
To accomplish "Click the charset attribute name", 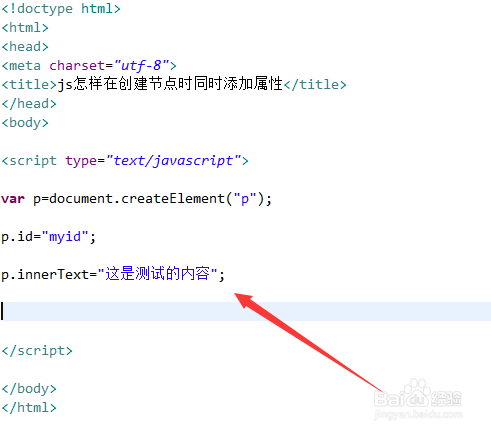I will (77, 66).
